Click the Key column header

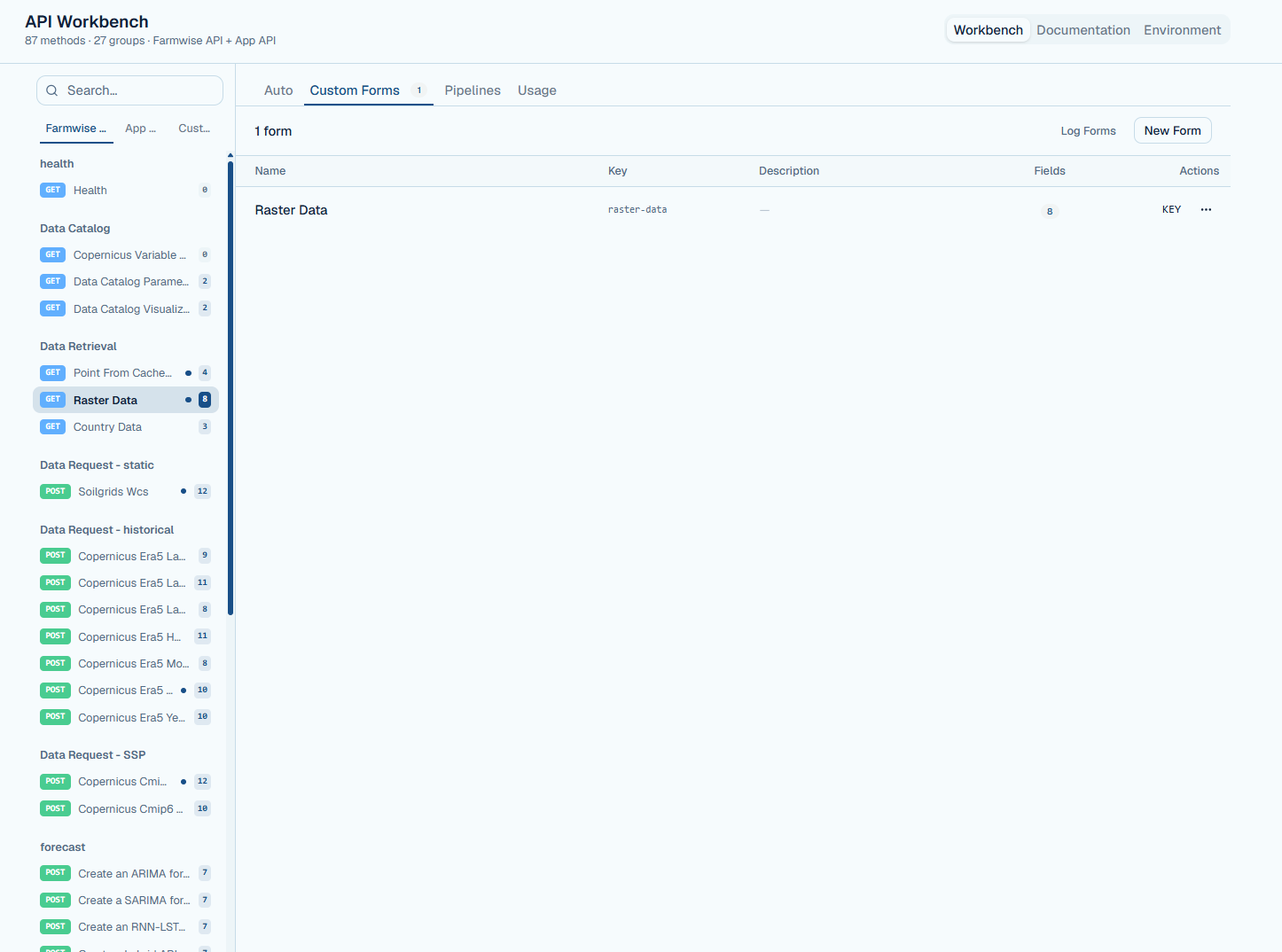point(618,171)
